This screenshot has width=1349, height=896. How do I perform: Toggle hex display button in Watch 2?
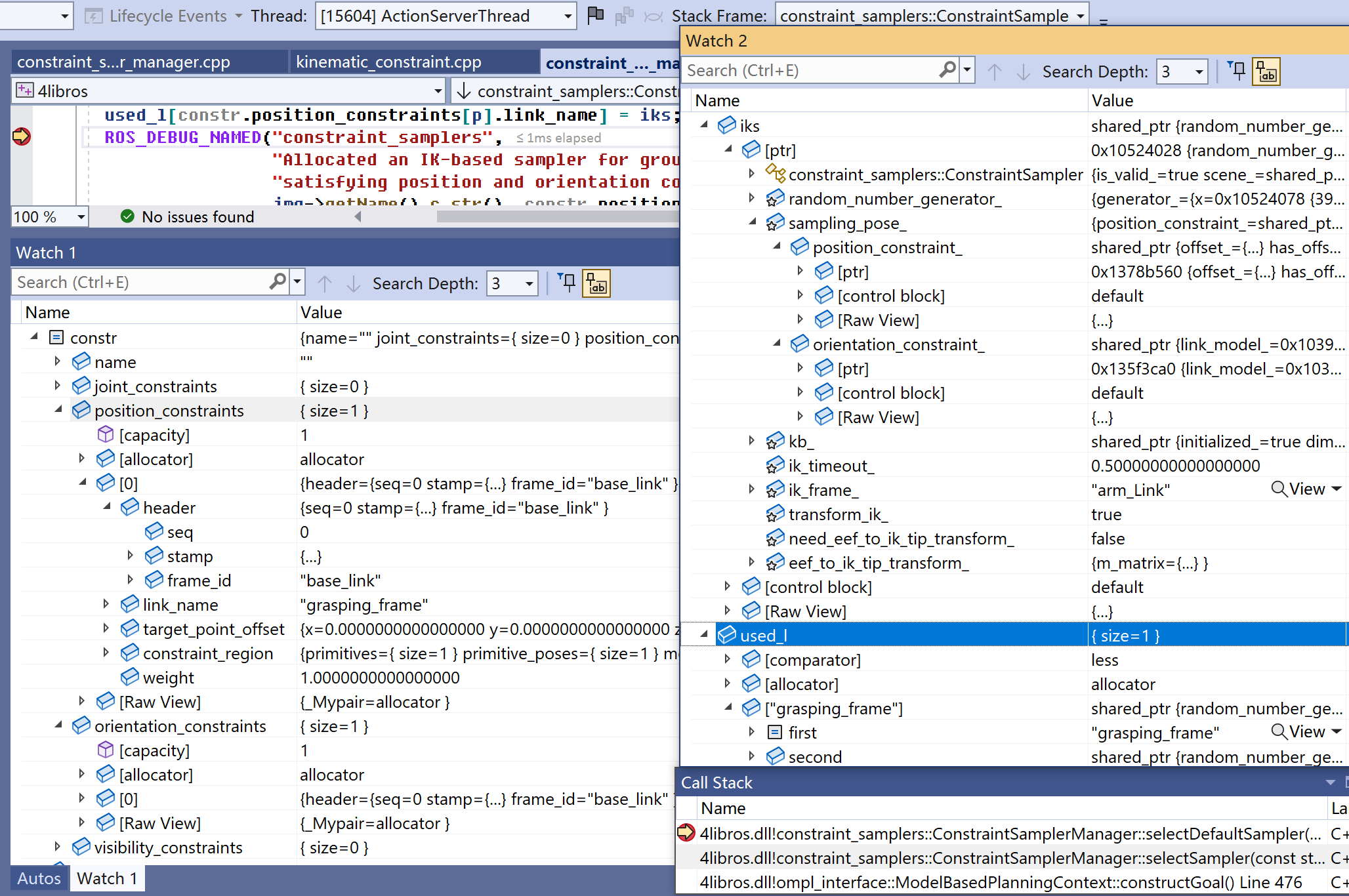click(1266, 71)
